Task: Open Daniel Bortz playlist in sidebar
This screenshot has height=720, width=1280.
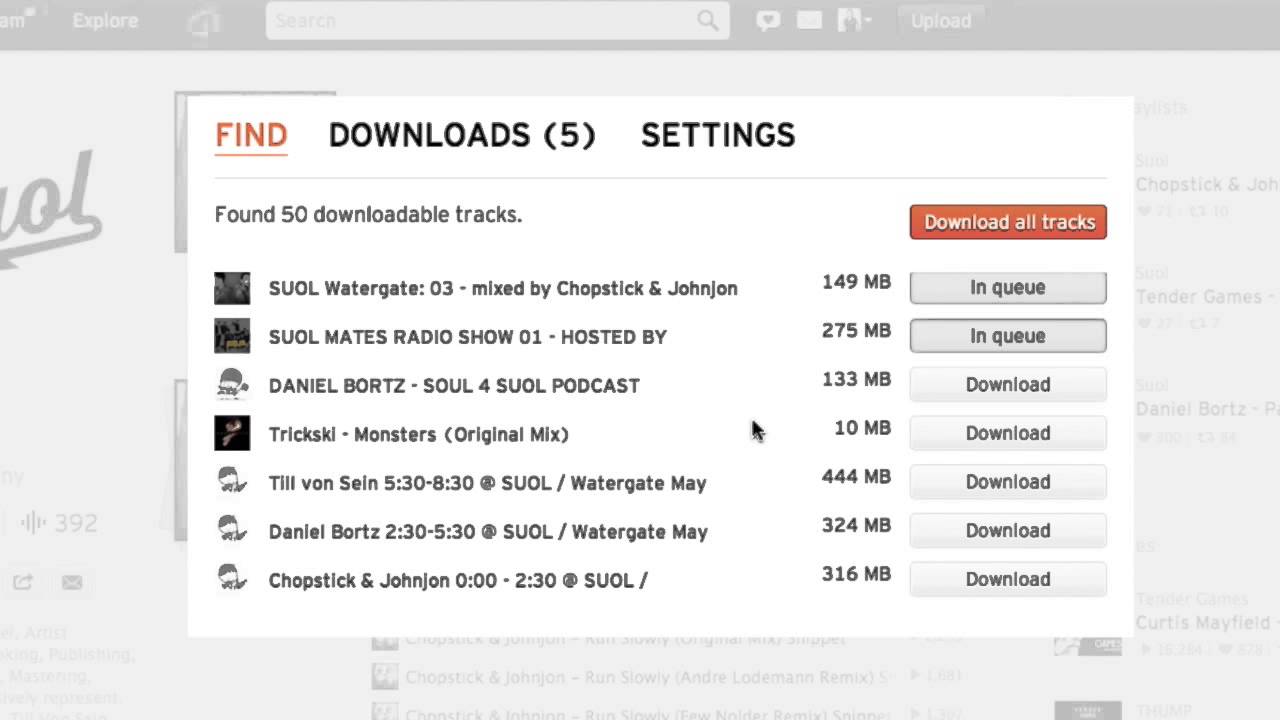Action: click(1207, 409)
